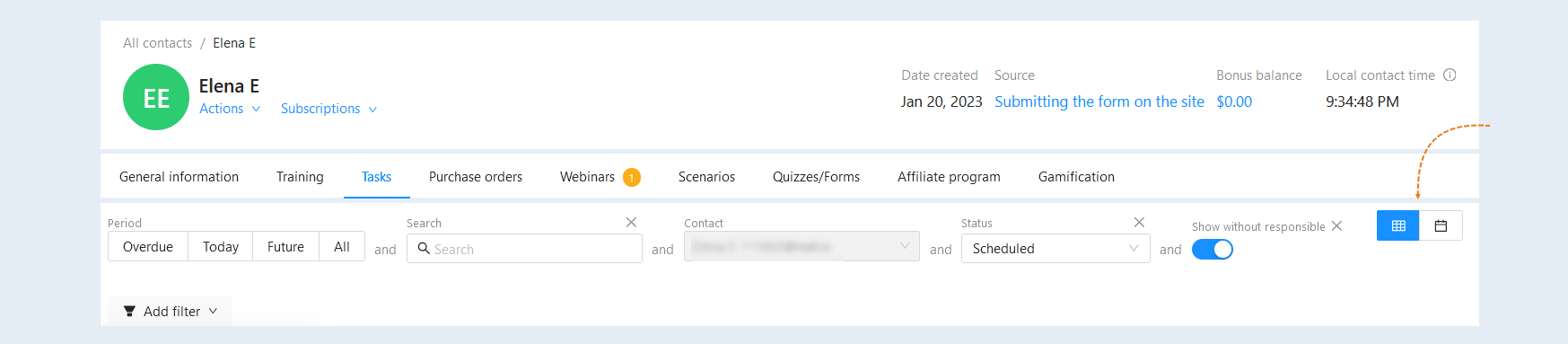
Task: Toggle Show without responsible switch
Action: tap(1212, 250)
